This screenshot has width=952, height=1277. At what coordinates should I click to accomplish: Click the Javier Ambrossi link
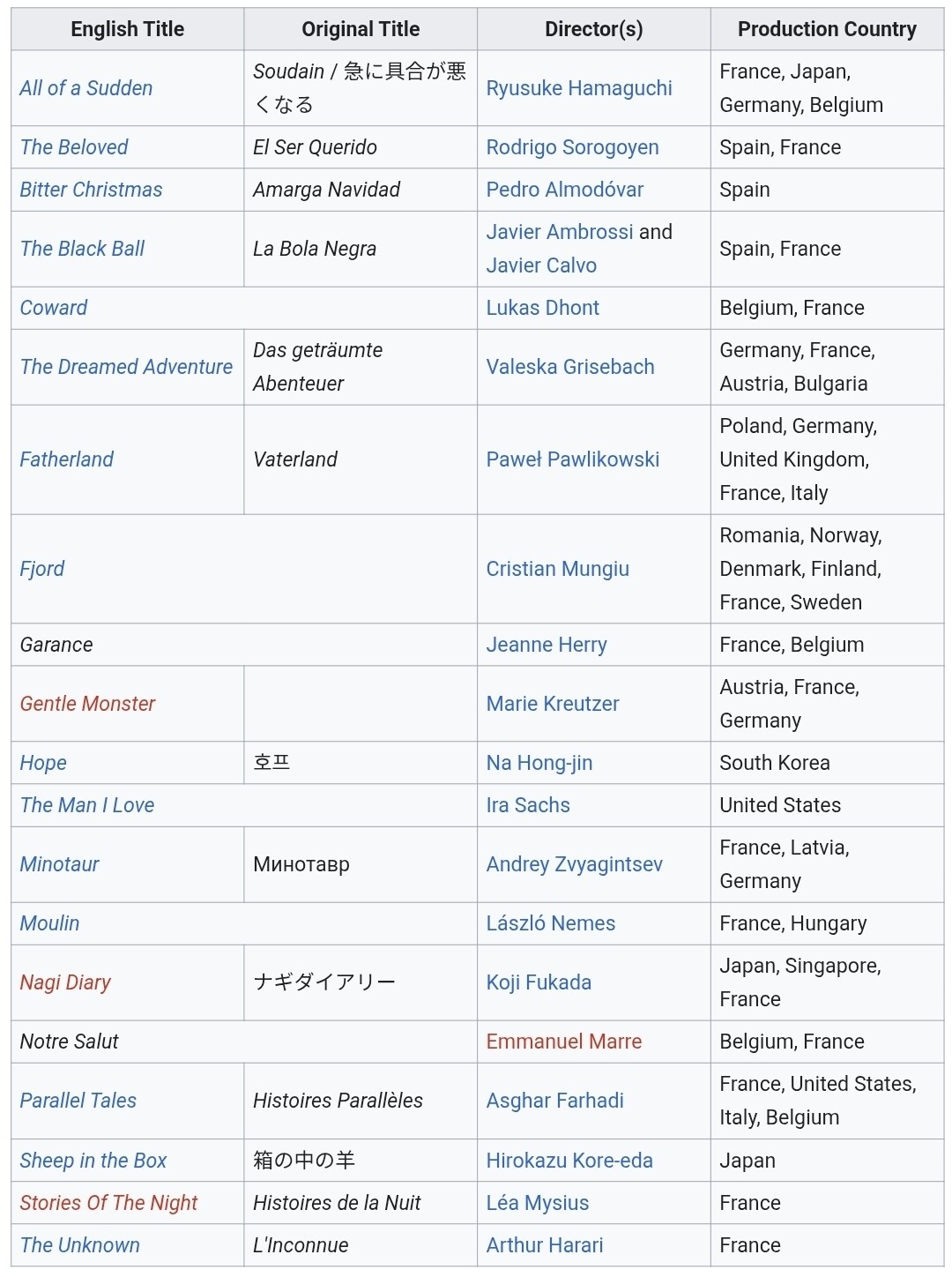tap(560, 232)
